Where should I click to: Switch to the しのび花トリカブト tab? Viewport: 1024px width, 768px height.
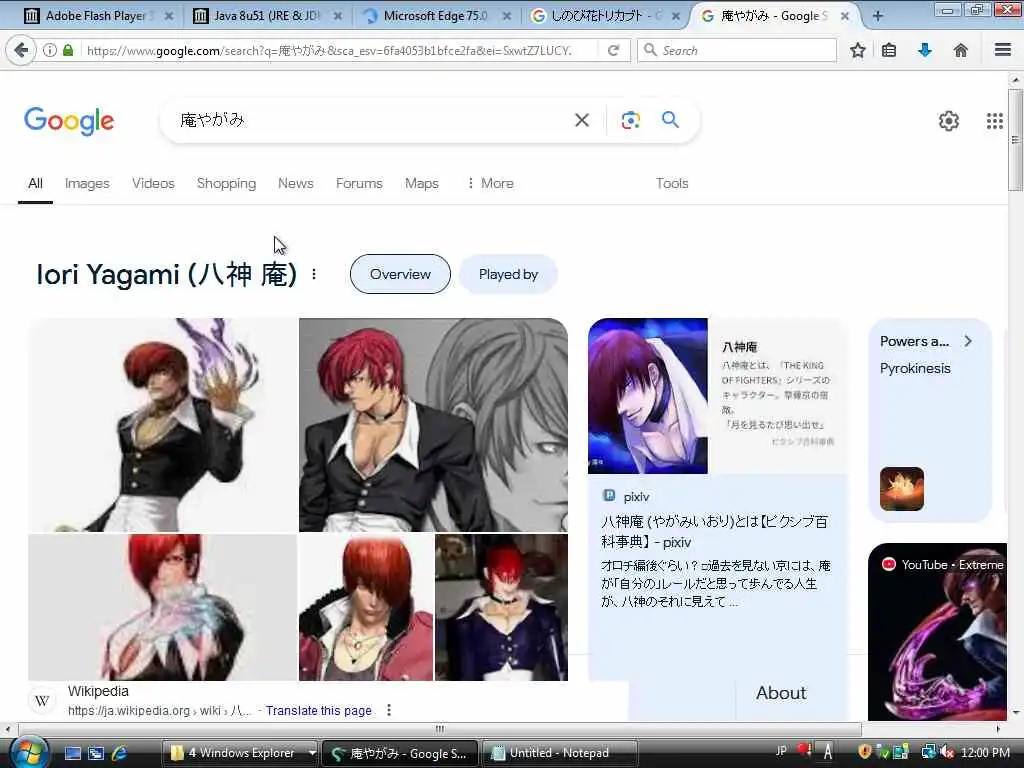click(x=604, y=16)
